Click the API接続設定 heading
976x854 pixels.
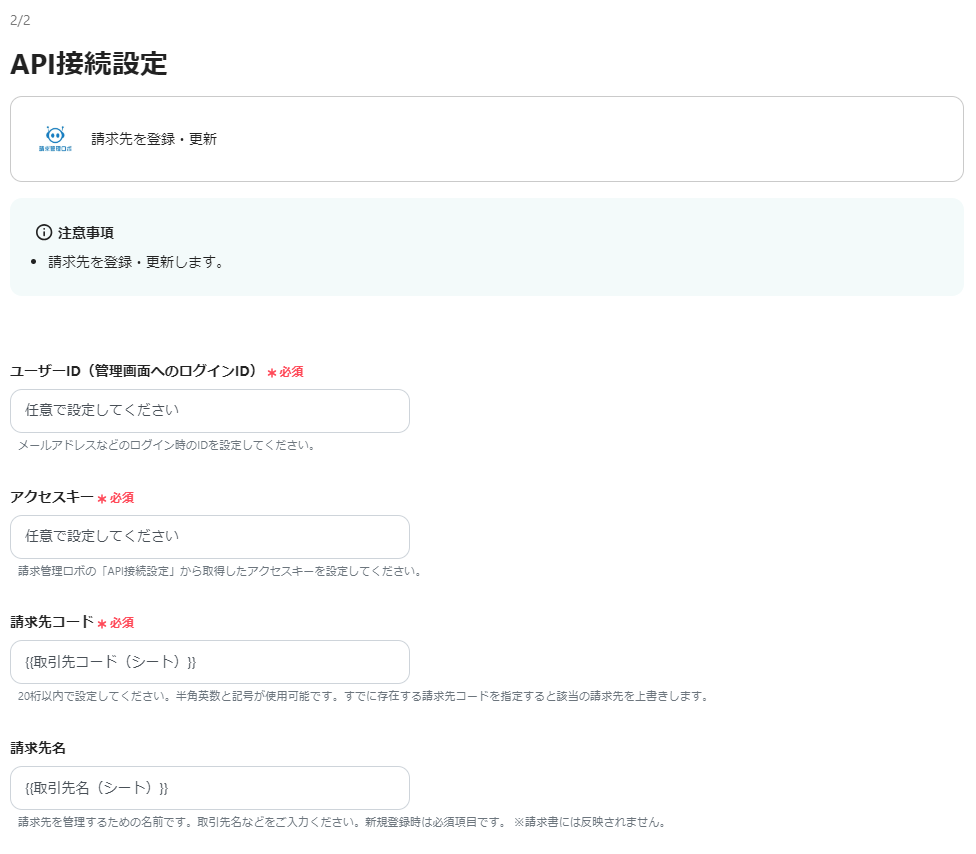(88, 63)
